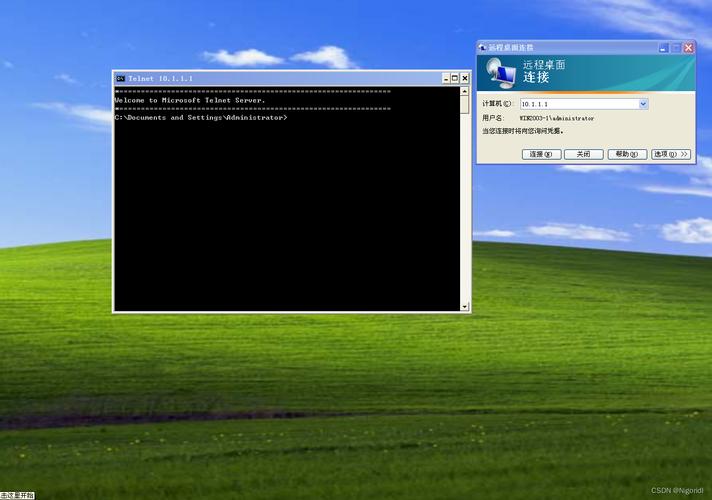Image resolution: width=712 pixels, height=500 pixels.
Task: Click the remote desktop monitor banner image
Action: [x=500, y=73]
